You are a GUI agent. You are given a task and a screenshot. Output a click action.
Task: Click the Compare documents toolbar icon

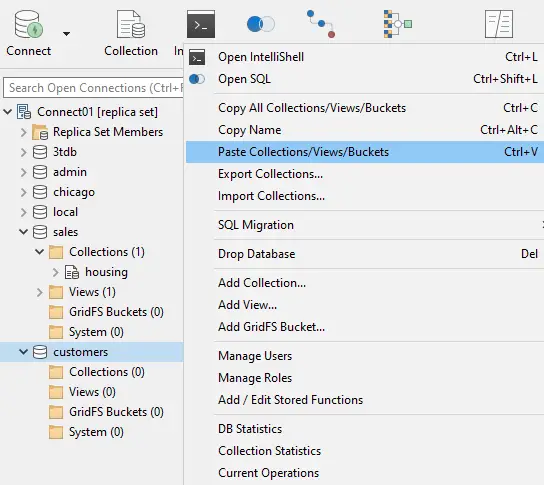(x=499, y=24)
